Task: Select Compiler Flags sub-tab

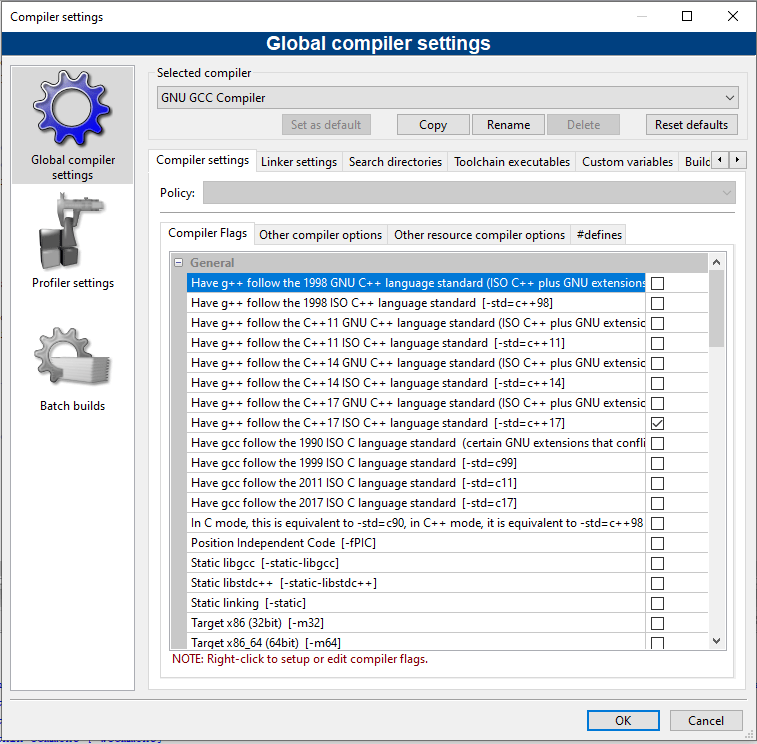Action: pyautogui.click(x=208, y=233)
